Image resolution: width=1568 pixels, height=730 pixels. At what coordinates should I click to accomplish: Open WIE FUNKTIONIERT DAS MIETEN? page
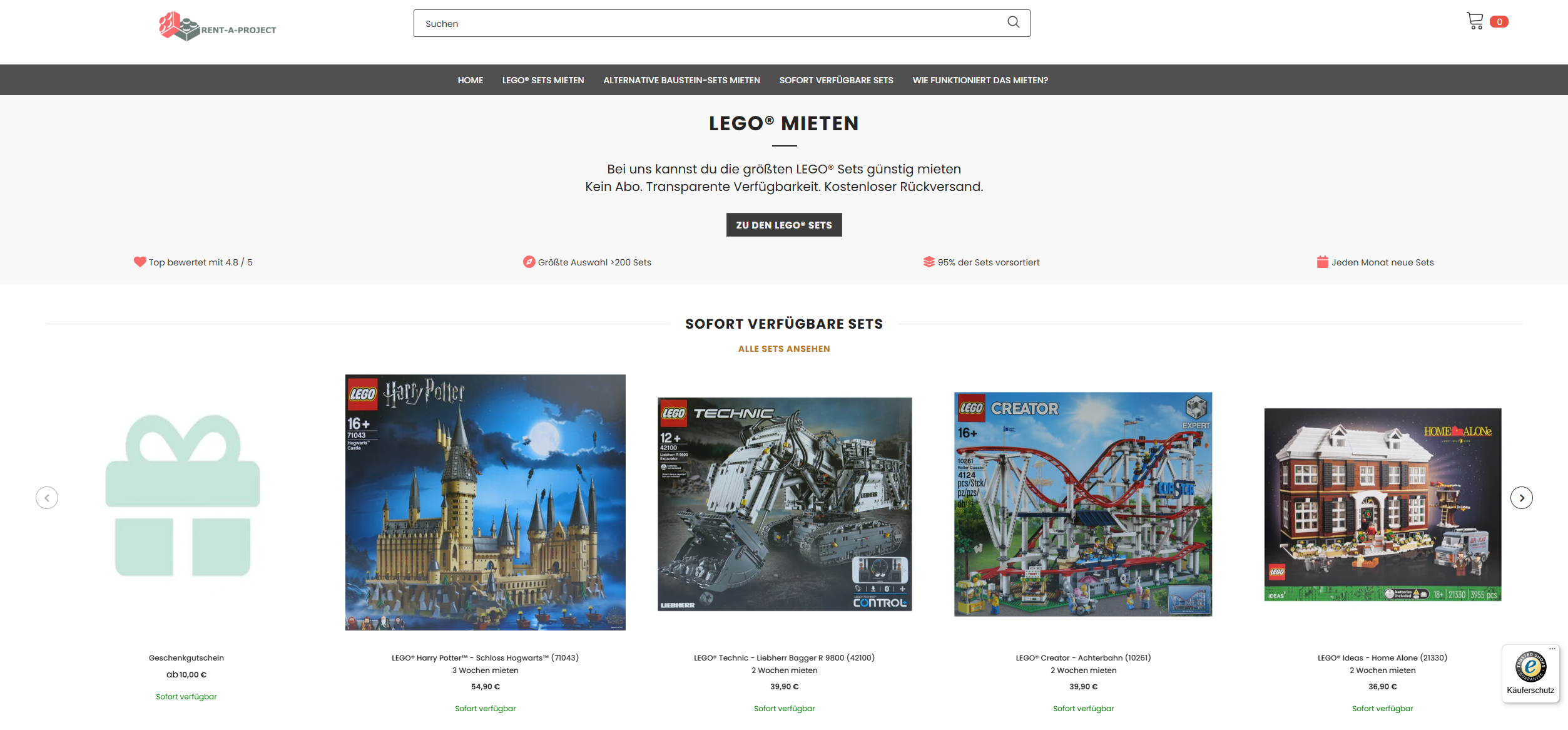pos(980,80)
